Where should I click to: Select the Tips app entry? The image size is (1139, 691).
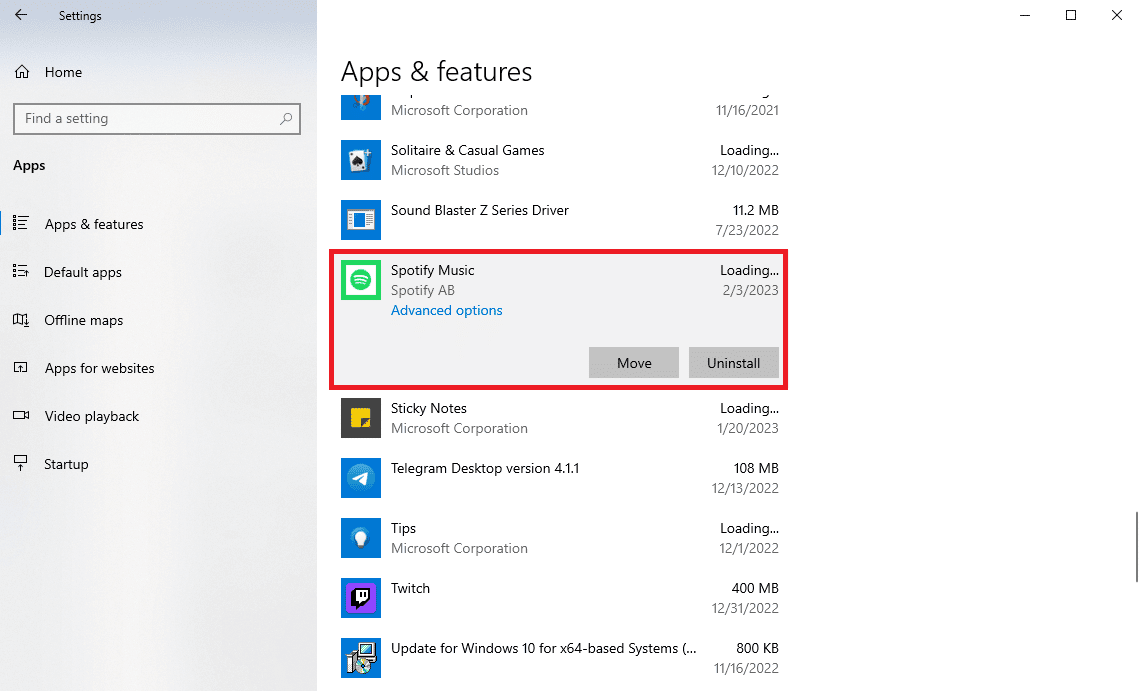pyautogui.click(x=559, y=538)
